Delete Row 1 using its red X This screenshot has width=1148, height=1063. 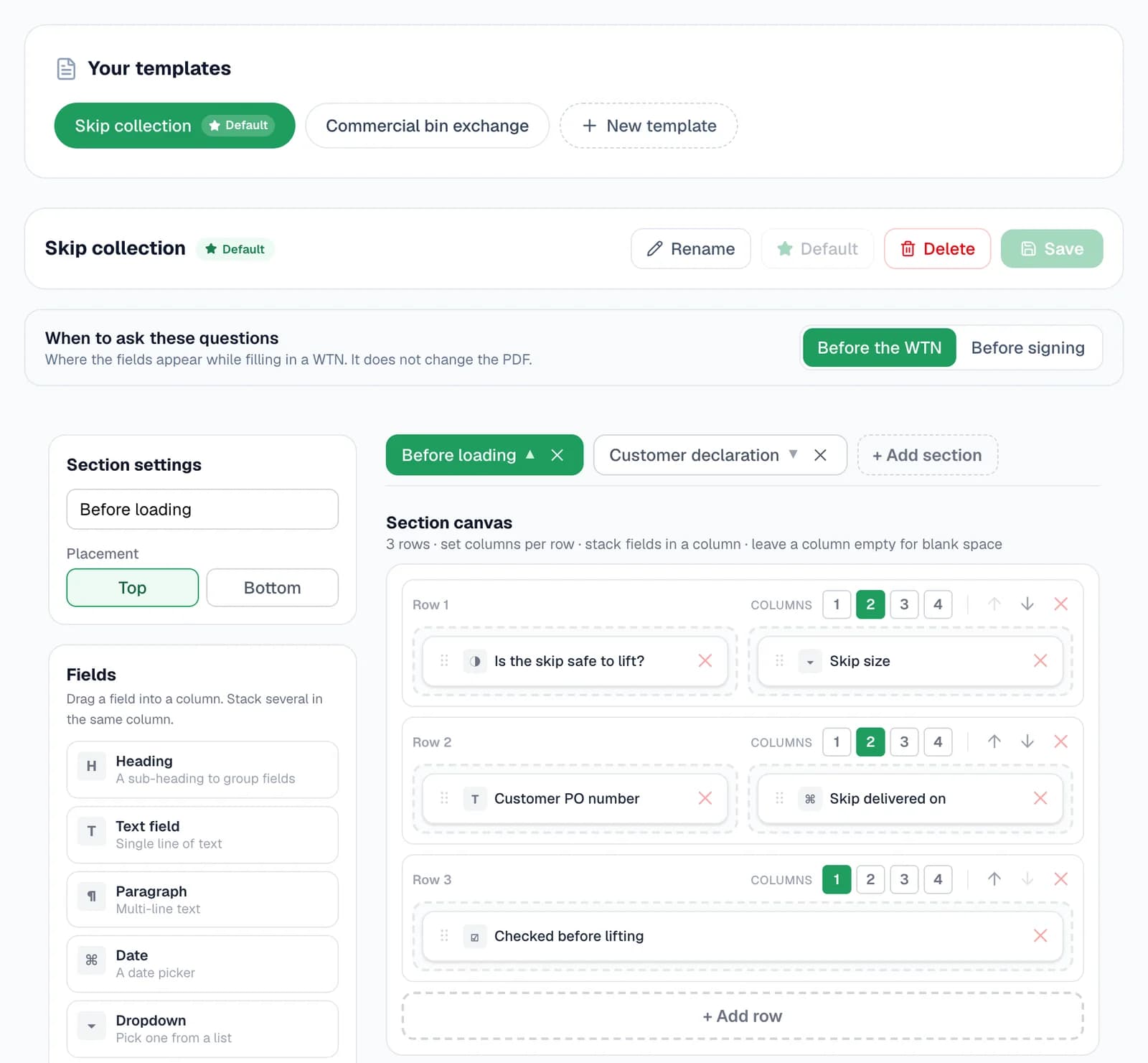[1060, 604]
